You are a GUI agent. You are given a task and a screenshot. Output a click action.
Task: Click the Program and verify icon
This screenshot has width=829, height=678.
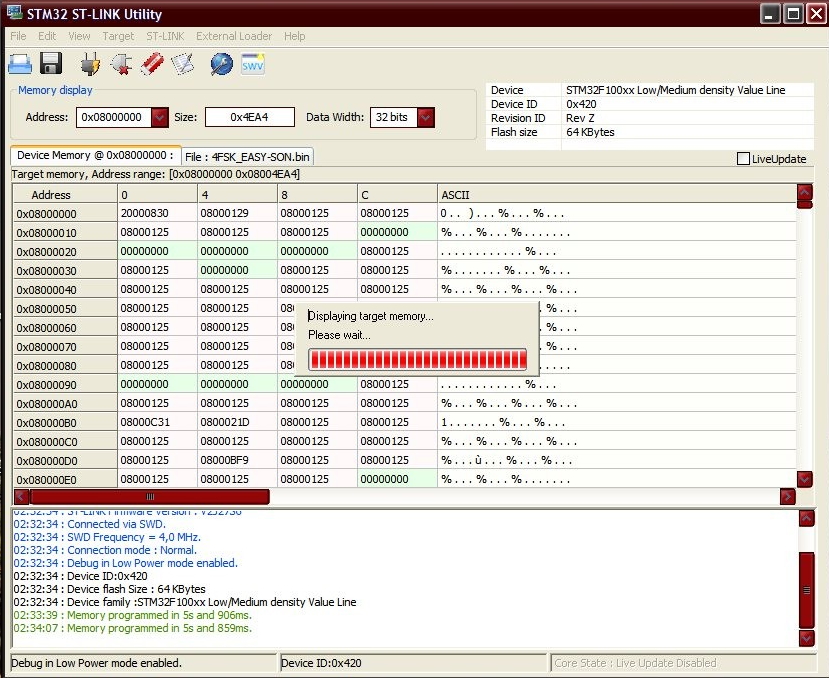click(183, 64)
